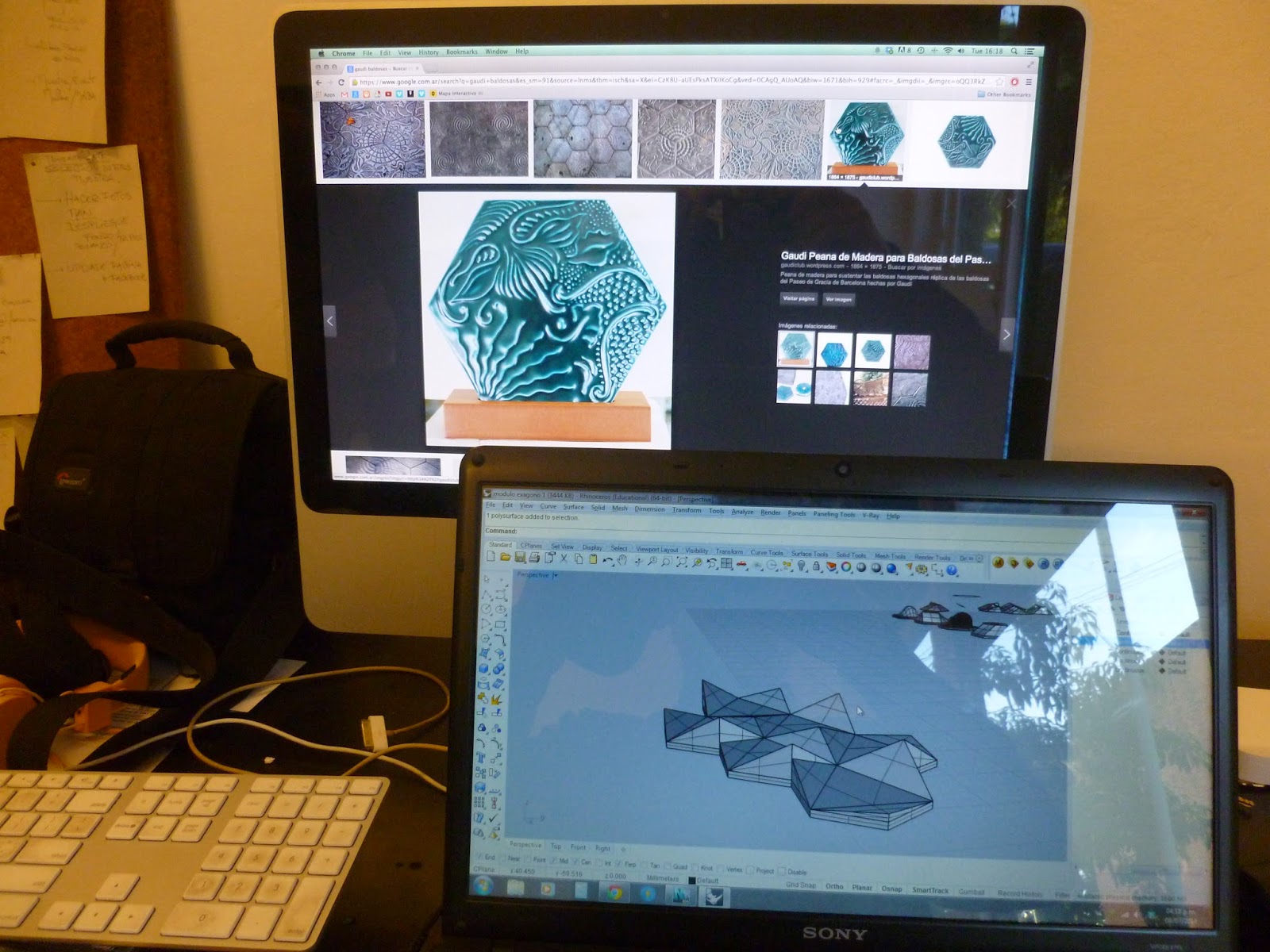
Task: Open Chrome from the Windows taskbar
Action: pyautogui.click(x=614, y=892)
